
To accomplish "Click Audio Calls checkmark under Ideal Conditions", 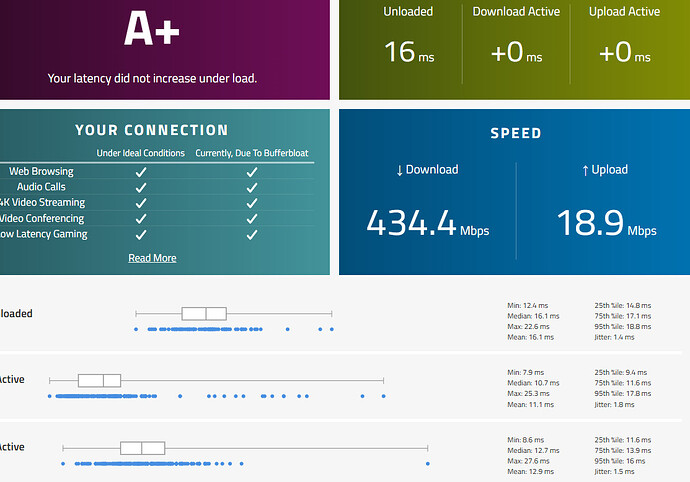I will coord(141,188).
